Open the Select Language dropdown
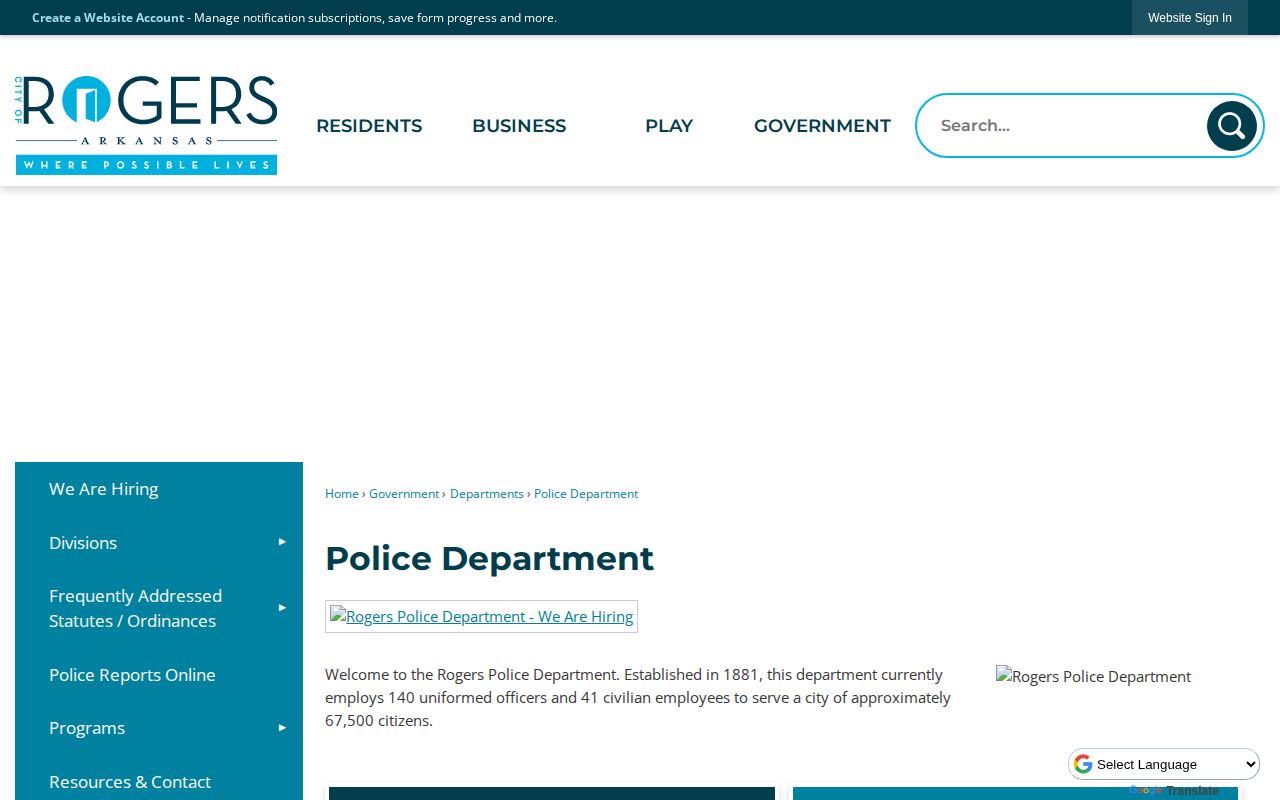 1164,765
